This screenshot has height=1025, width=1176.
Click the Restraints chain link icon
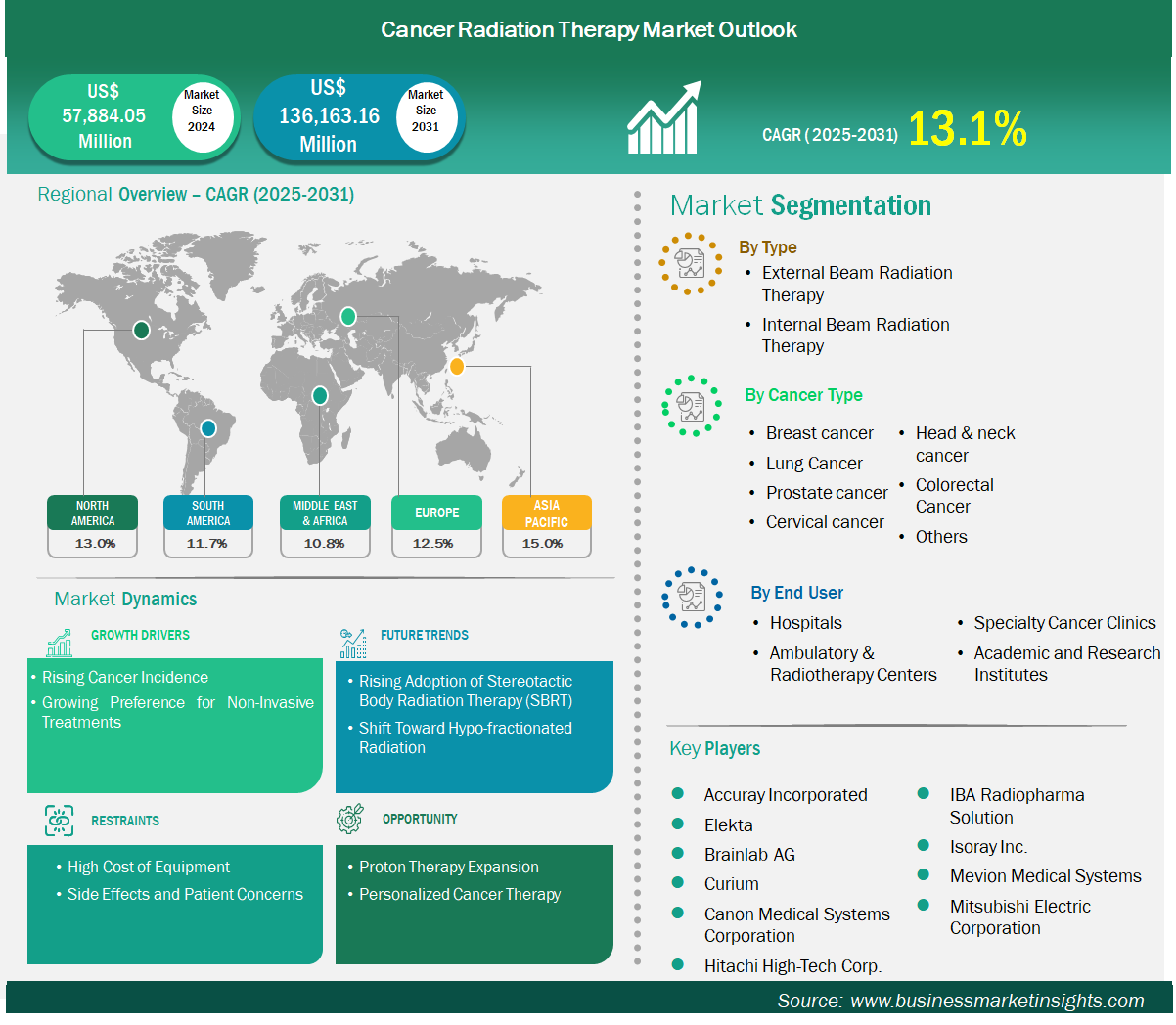(60, 821)
